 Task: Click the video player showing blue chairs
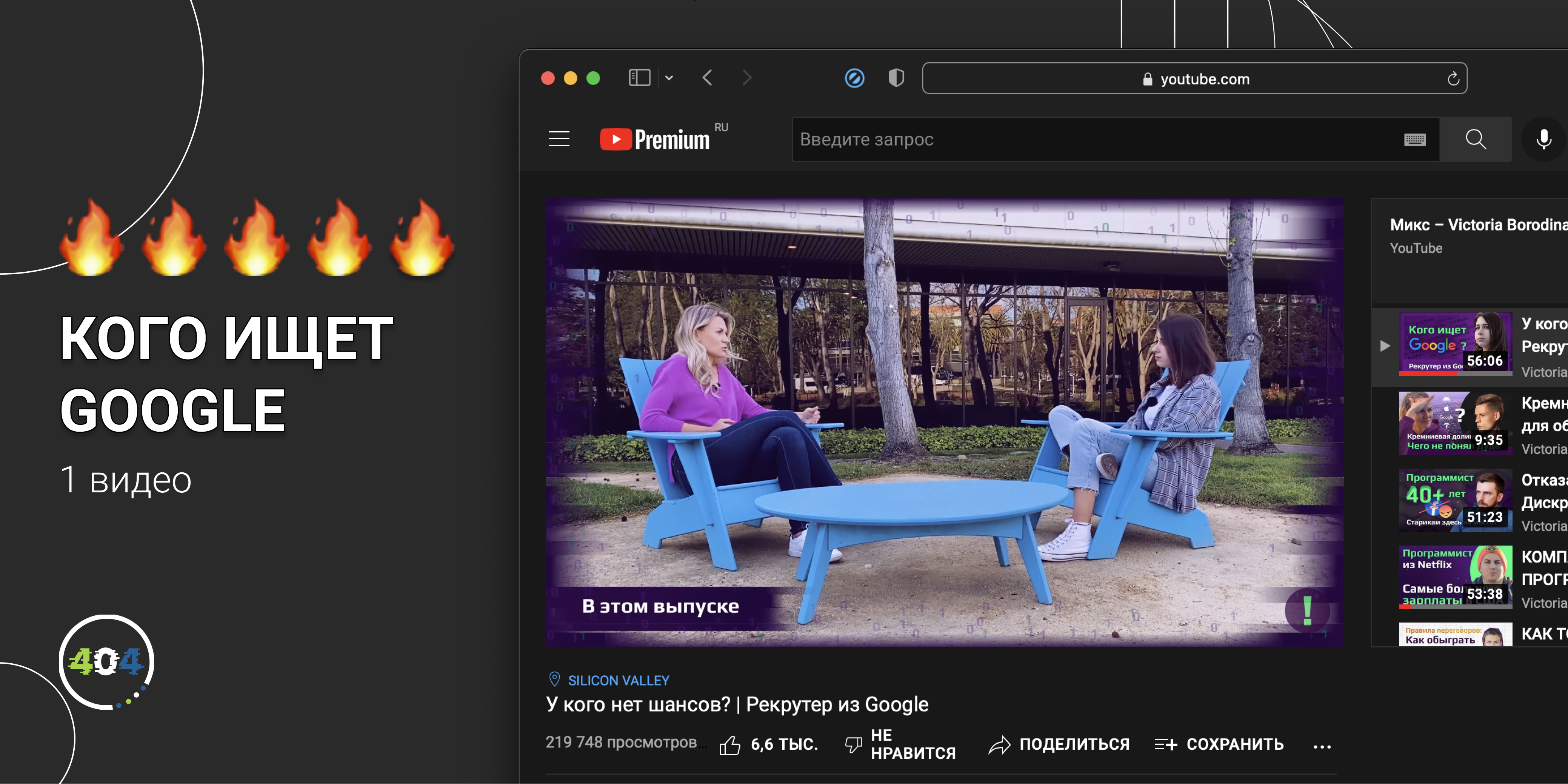coord(944,423)
